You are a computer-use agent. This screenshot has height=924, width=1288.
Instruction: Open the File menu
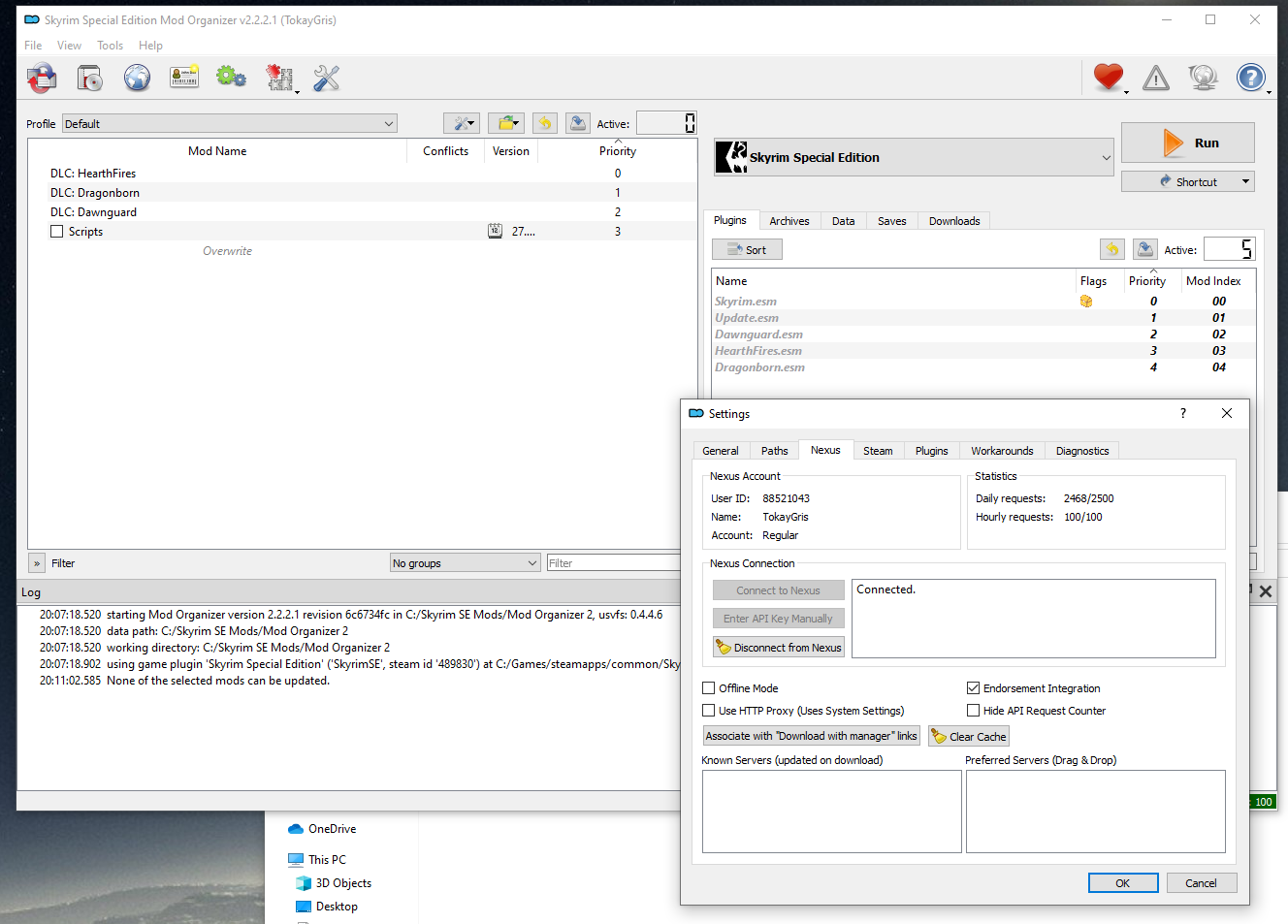point(33,46)
